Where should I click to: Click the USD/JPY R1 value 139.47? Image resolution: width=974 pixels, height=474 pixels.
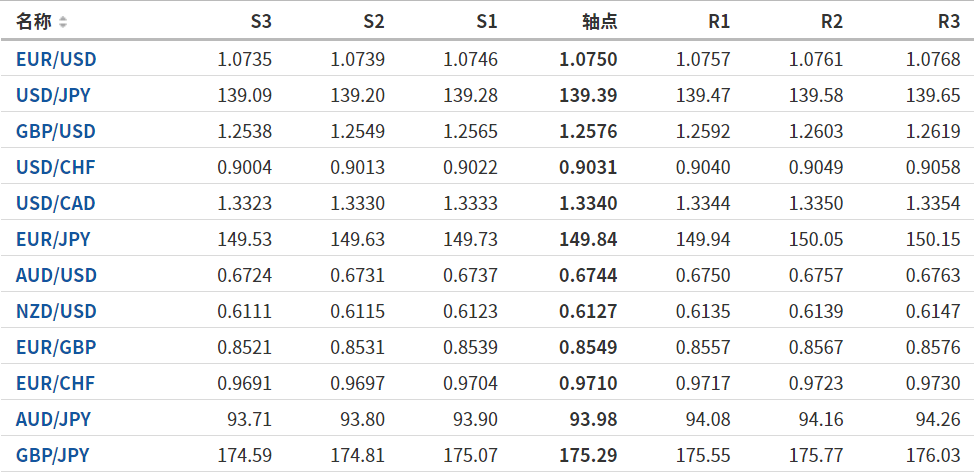click(703, 95)
